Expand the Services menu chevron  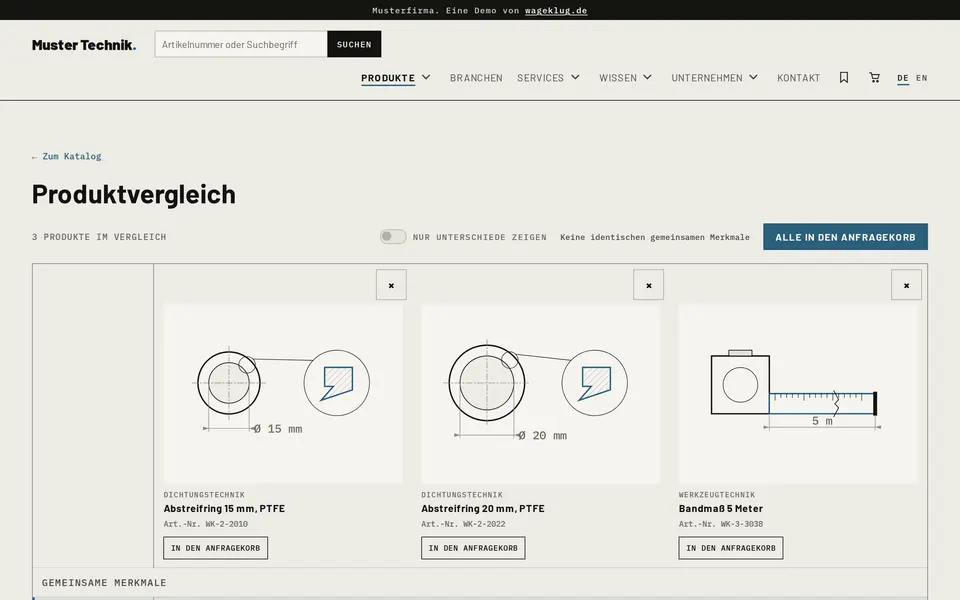pyautogui.click(x=576, y=77)
